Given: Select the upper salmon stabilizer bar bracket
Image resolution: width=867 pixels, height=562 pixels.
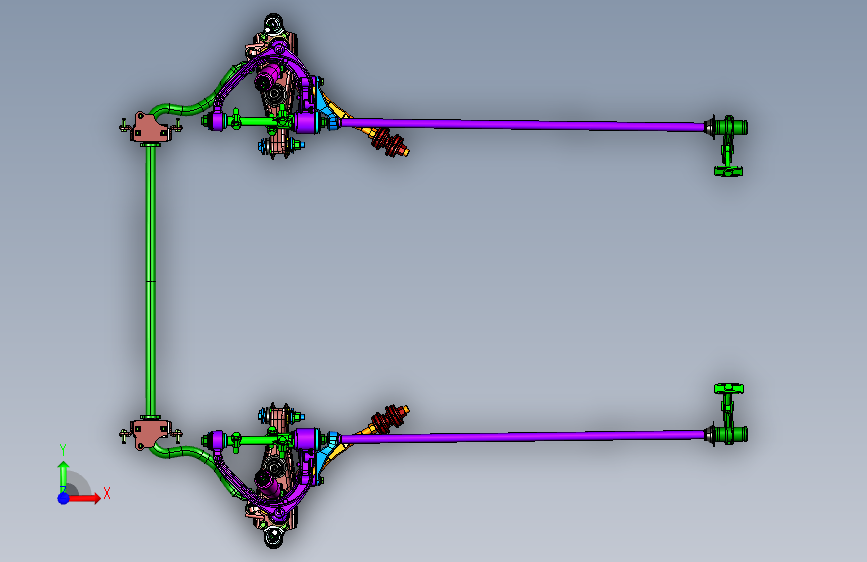Looking at the screenshot, I should (149, 127).
